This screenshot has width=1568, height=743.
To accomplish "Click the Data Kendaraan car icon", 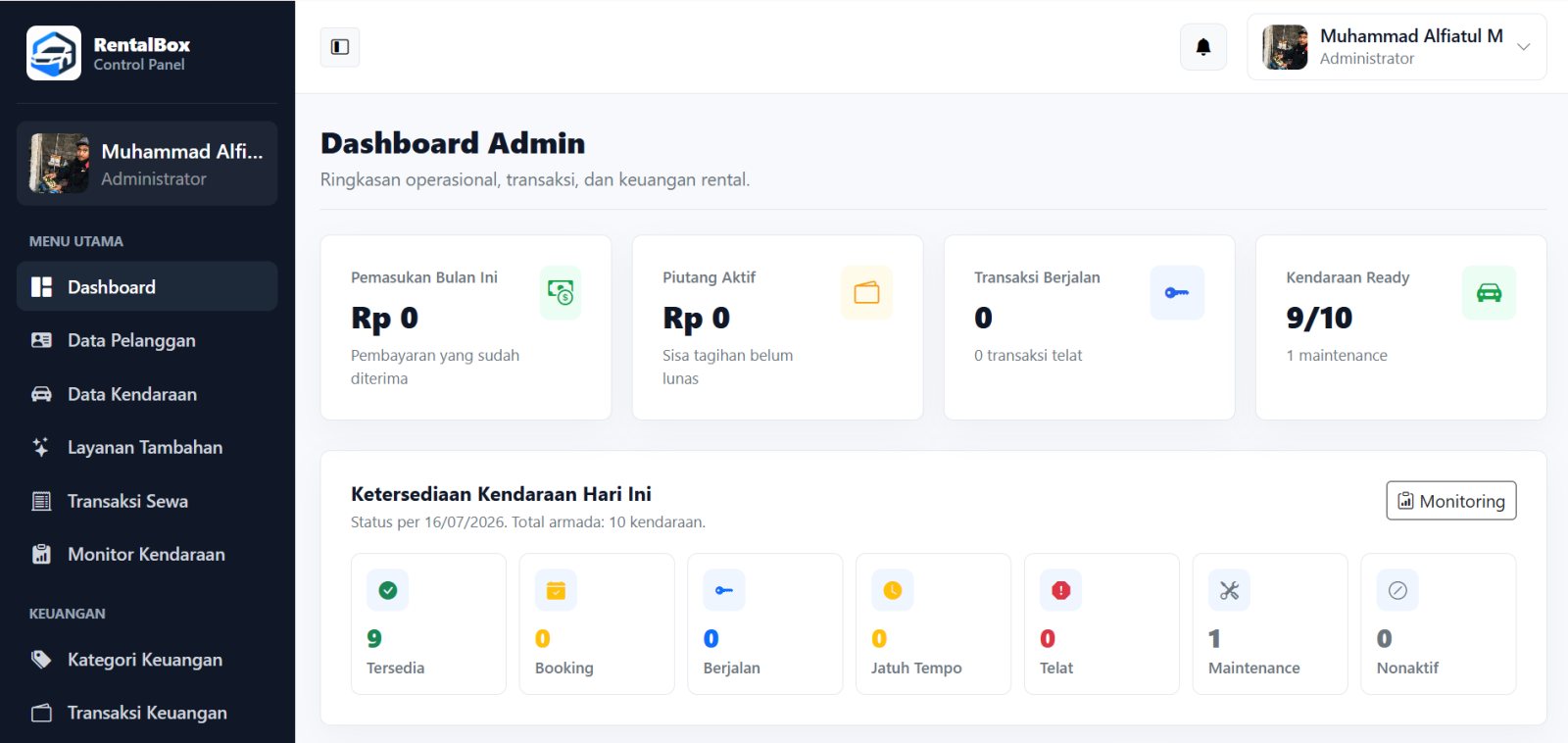I will pos(41,394).
